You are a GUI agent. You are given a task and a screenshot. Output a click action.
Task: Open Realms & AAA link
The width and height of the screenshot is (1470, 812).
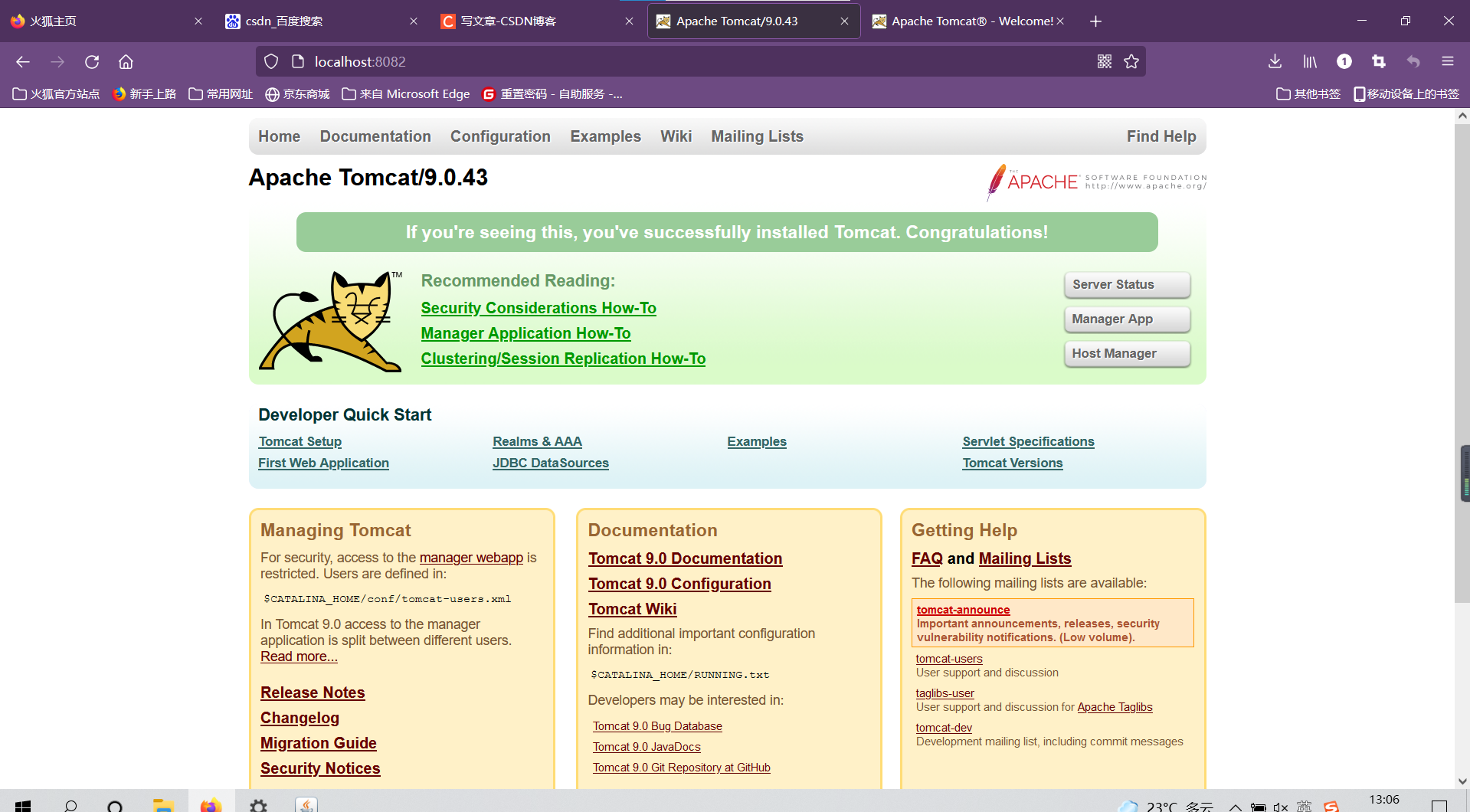point(537,441)
